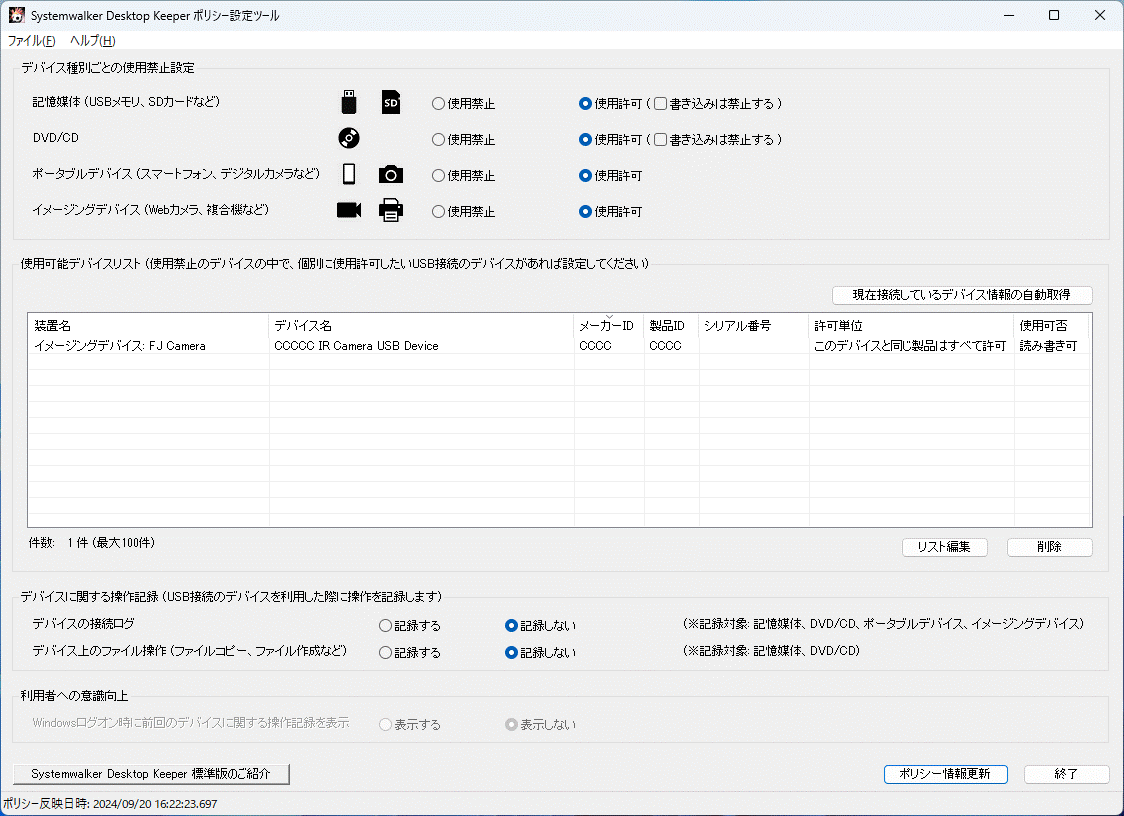Click the printer multifunction device icon
Viewport: 1124px width, 816px height.
[391, 210]
